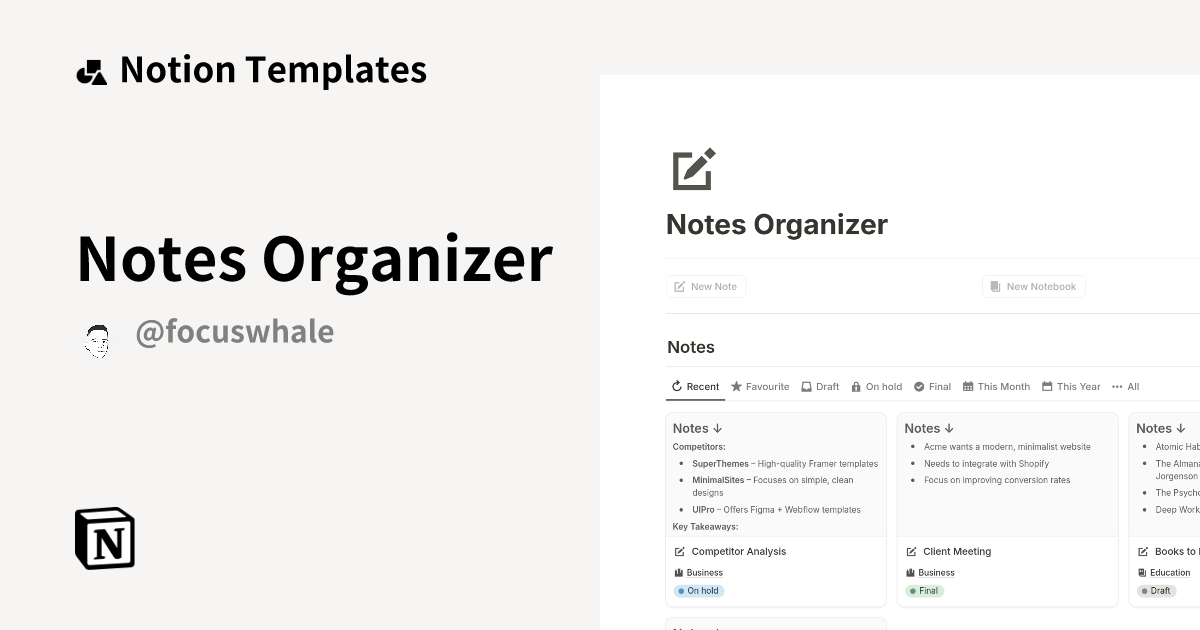1200x630 pixels.
Task: Click the New Notebook button
Action: click(1034, 286)
